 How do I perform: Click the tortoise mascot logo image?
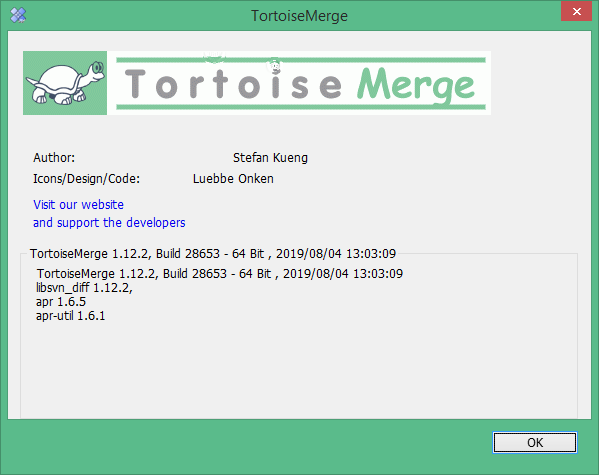65,83
